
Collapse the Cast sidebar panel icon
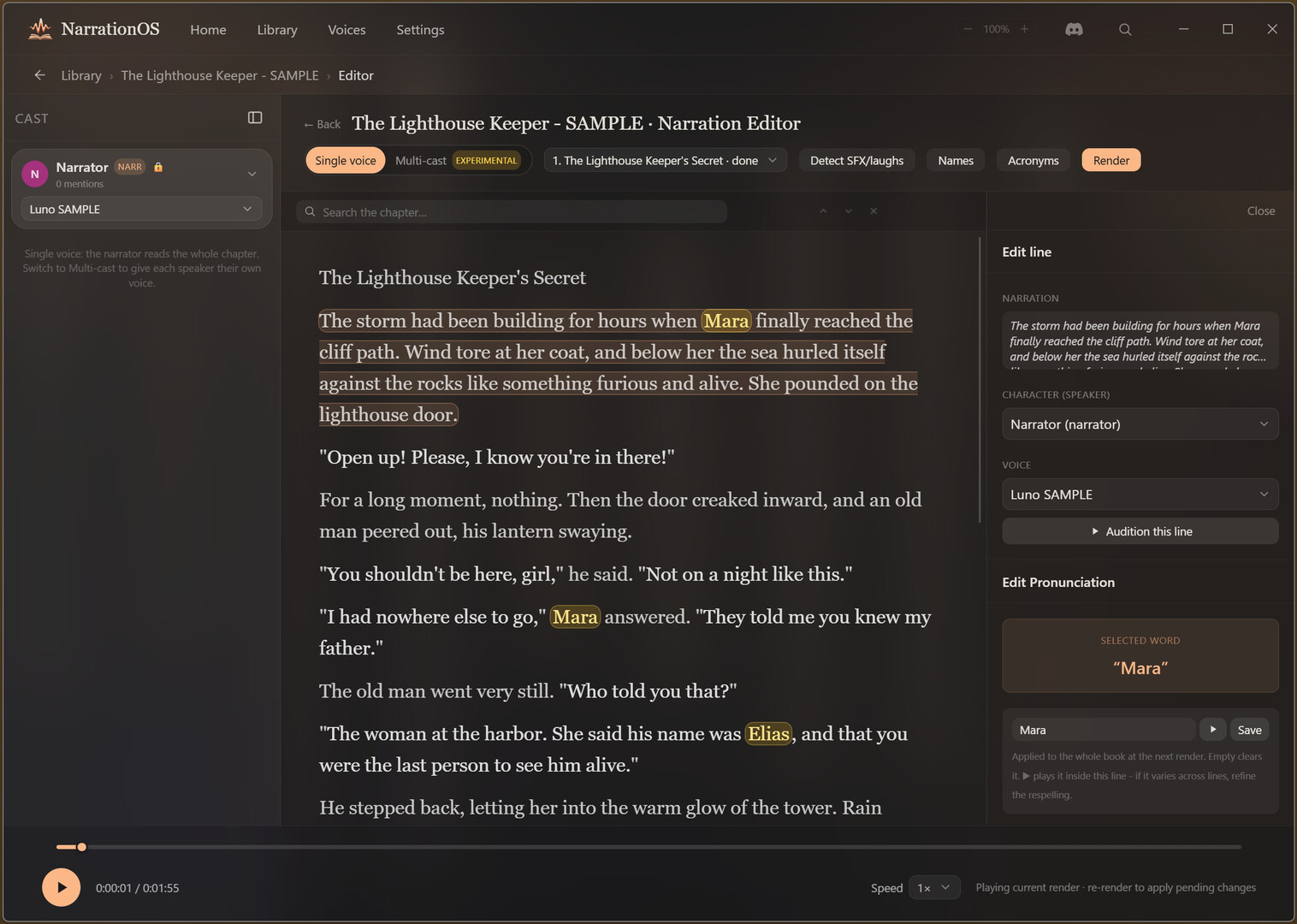coord(255,118)
